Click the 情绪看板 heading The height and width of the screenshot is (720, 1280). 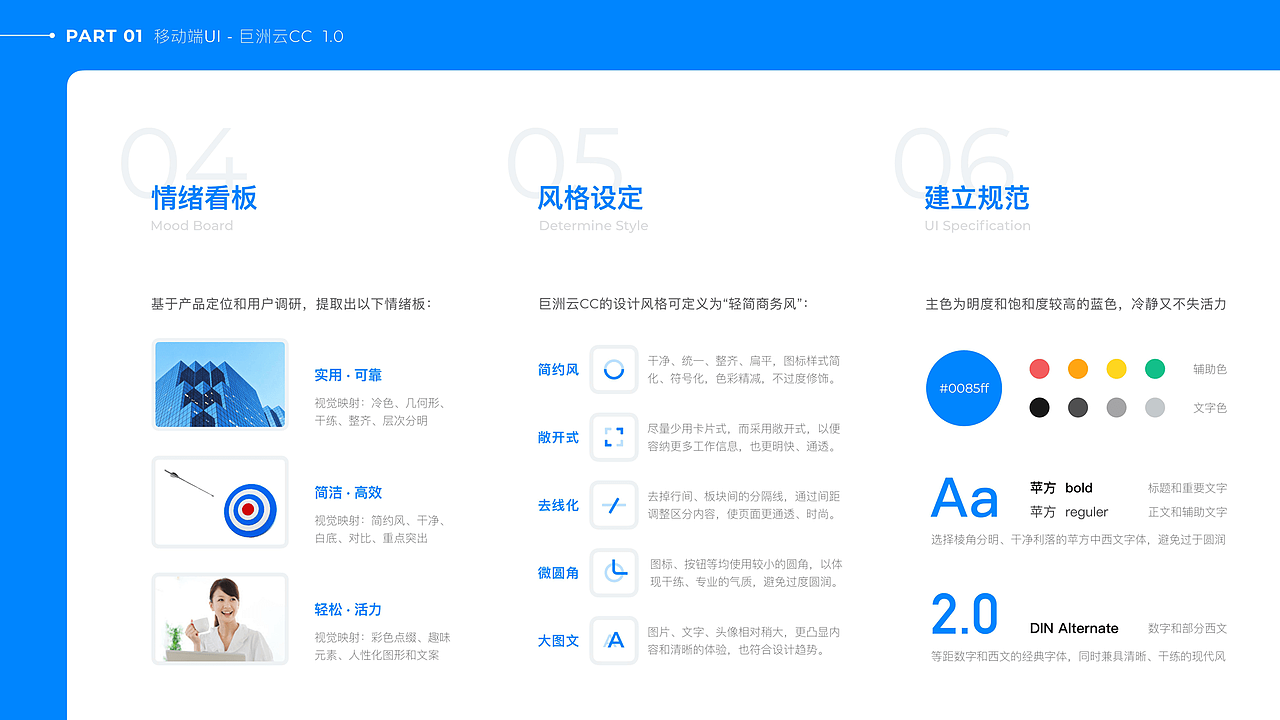point(204,198)
